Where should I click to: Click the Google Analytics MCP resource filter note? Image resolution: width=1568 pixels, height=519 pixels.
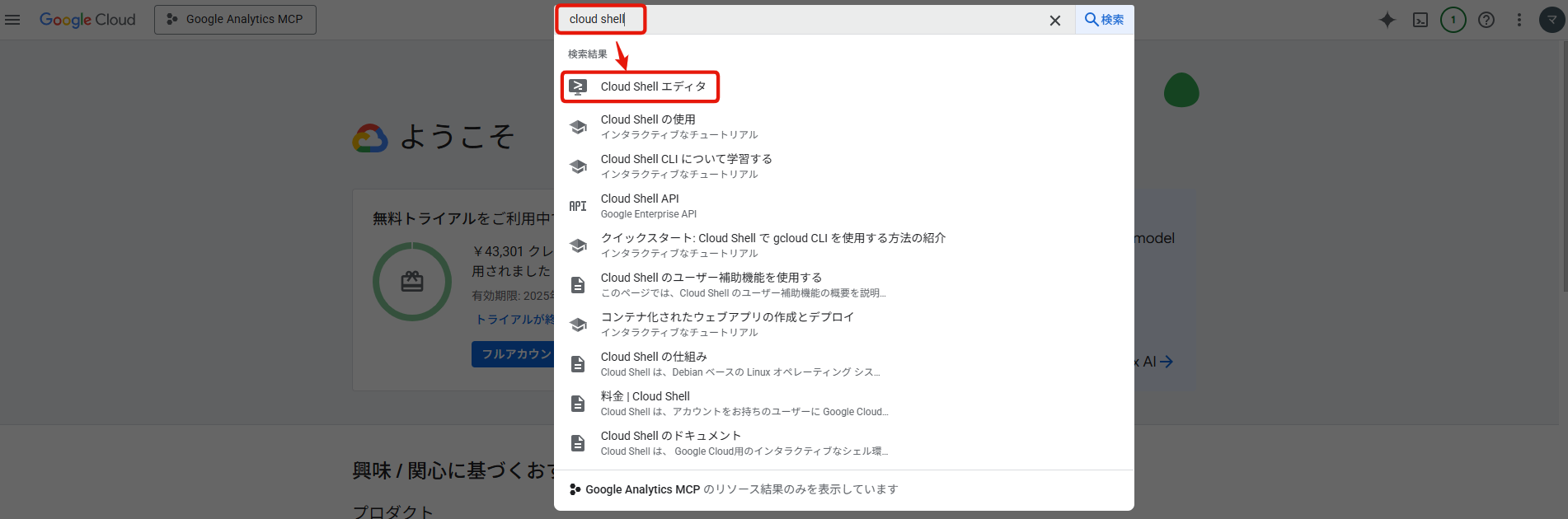point(734,489)
